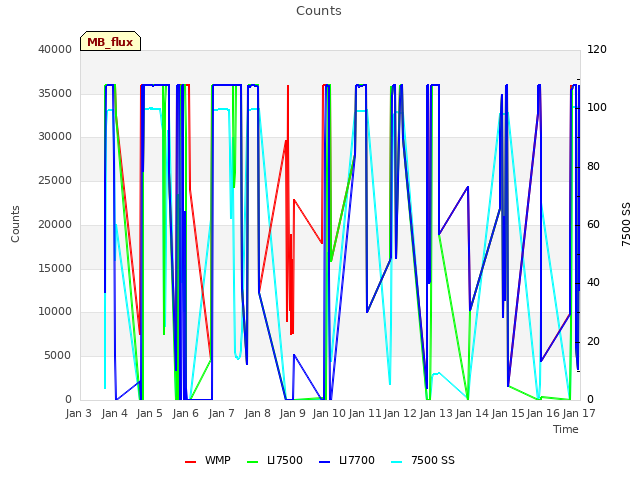Click the 'Jan 13' x-axis tick label
The height and width of the screenshot is (480, 640).
click(x=436, y=413)
